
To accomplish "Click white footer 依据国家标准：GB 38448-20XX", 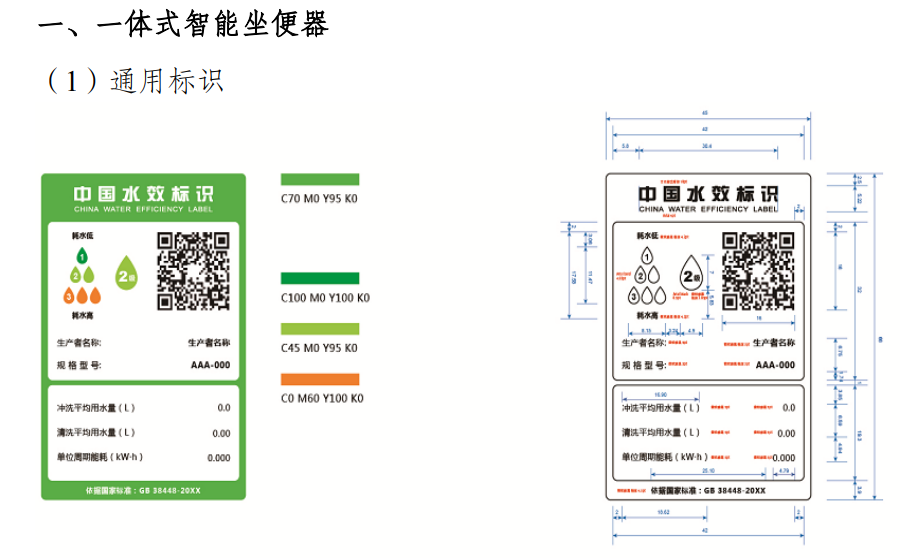I will click(143, 491).
